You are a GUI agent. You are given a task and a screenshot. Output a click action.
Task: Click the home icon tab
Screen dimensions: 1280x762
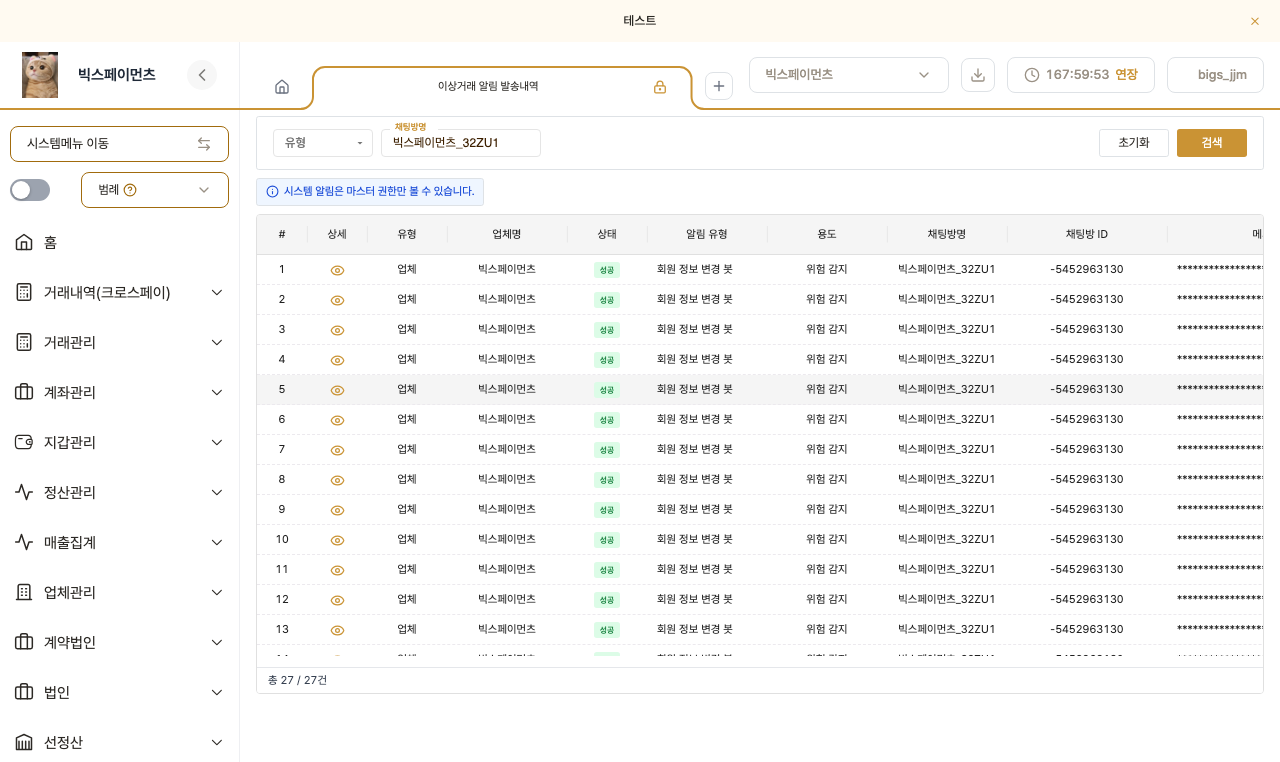pyautogui.click(x=282, y=87)
